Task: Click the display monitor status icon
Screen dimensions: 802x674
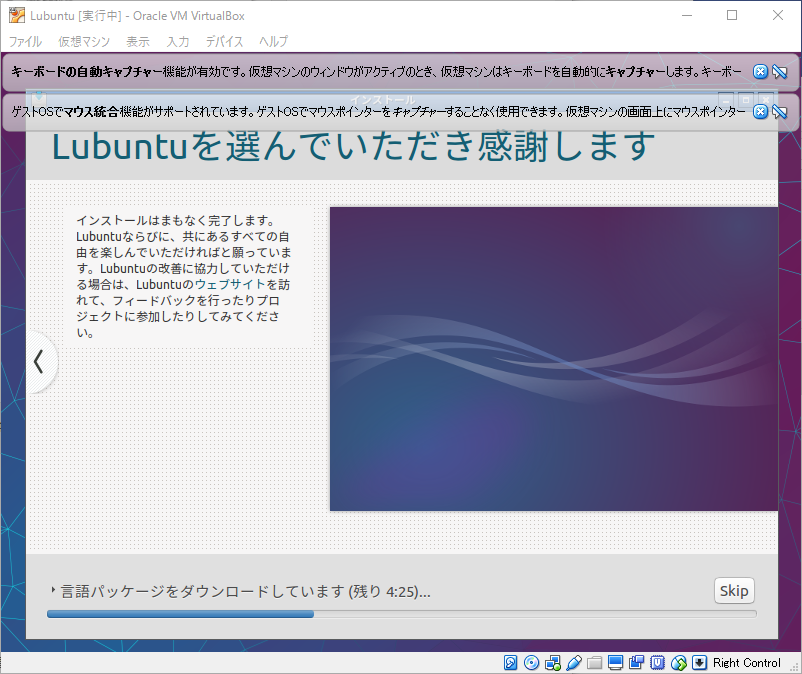Action: click(x=615, y=663)
